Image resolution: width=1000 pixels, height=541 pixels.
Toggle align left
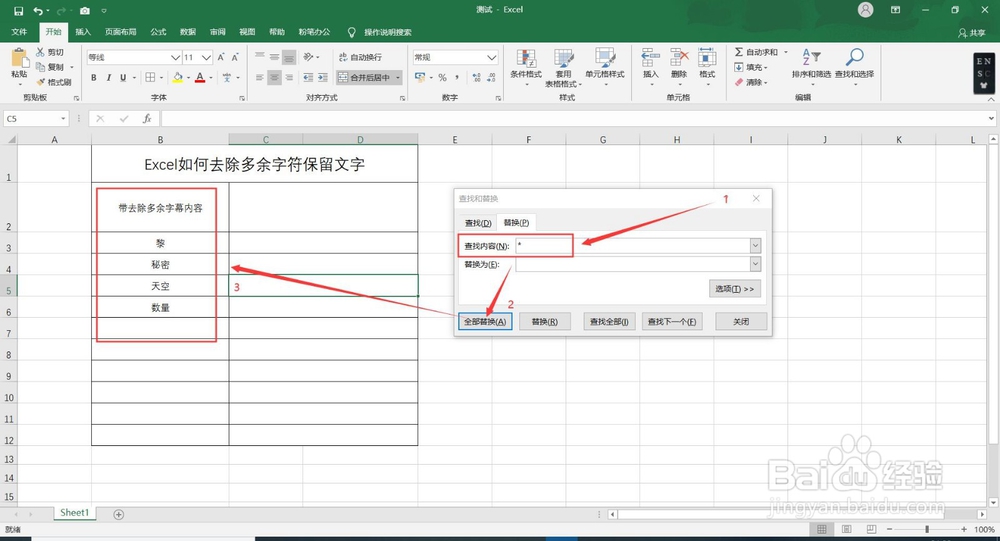click(x=260, y=77)
